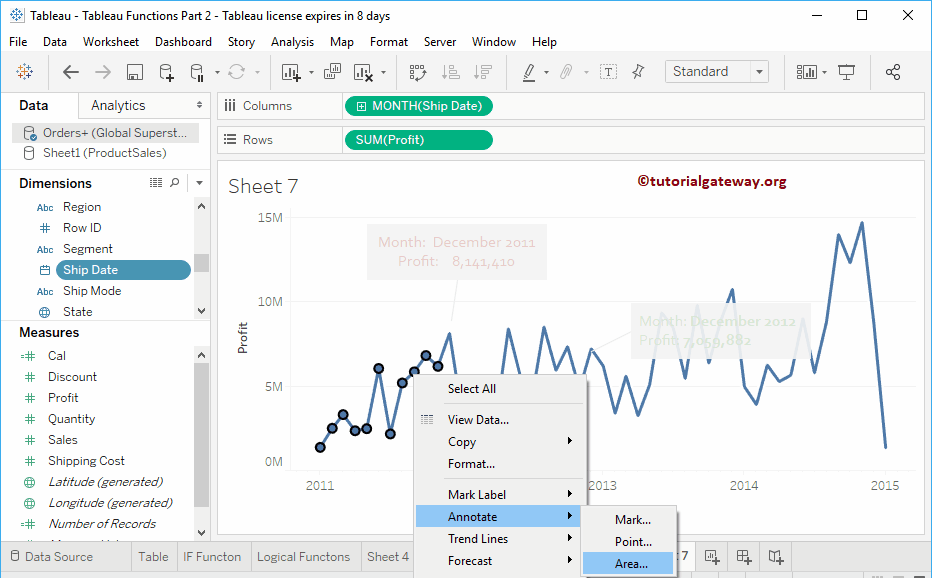
Task: Click the presentation mode icon
Action: [x=847, y=72]
